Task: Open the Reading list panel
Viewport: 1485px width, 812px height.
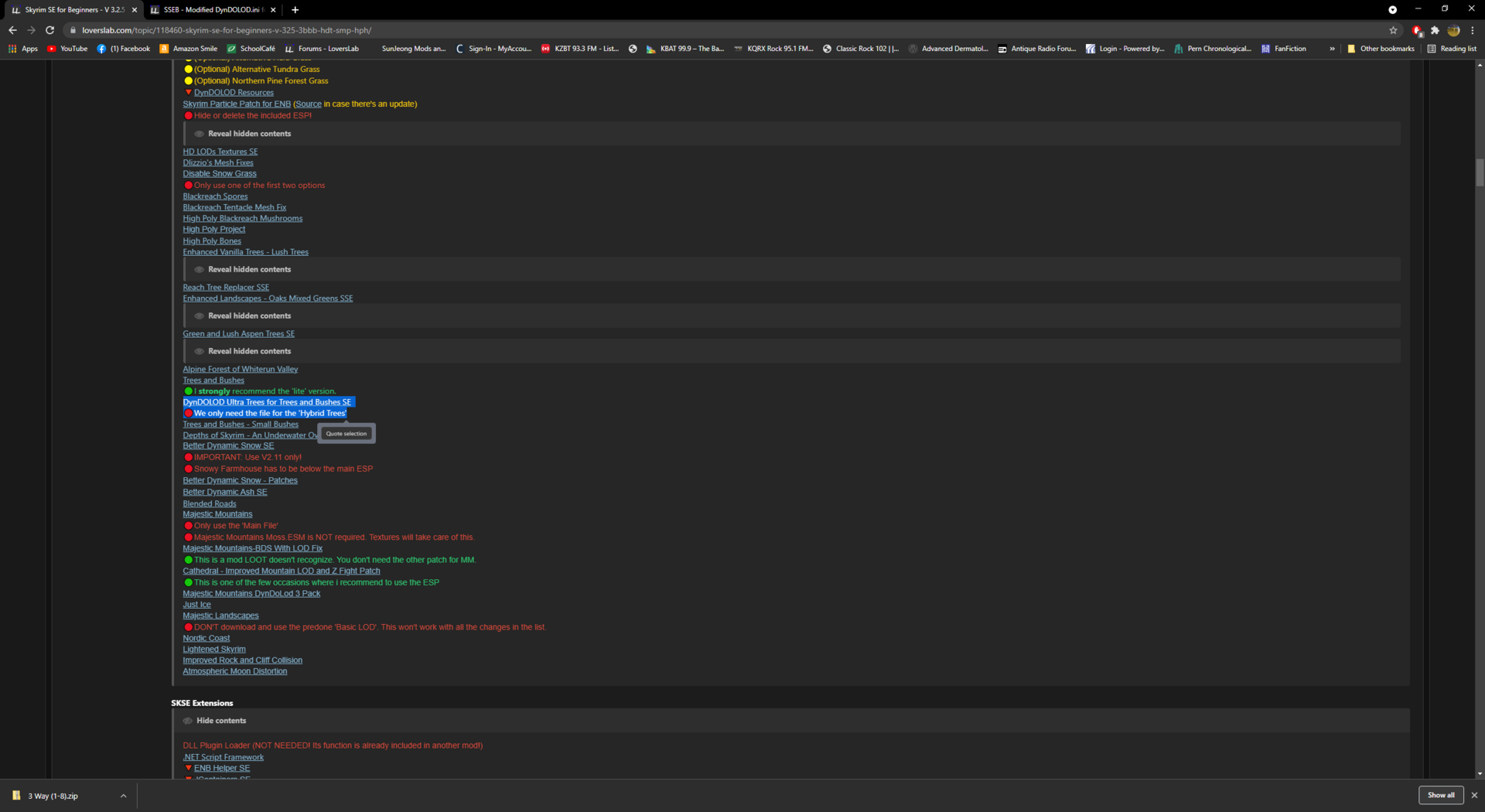Action: tap(1452, 49)
